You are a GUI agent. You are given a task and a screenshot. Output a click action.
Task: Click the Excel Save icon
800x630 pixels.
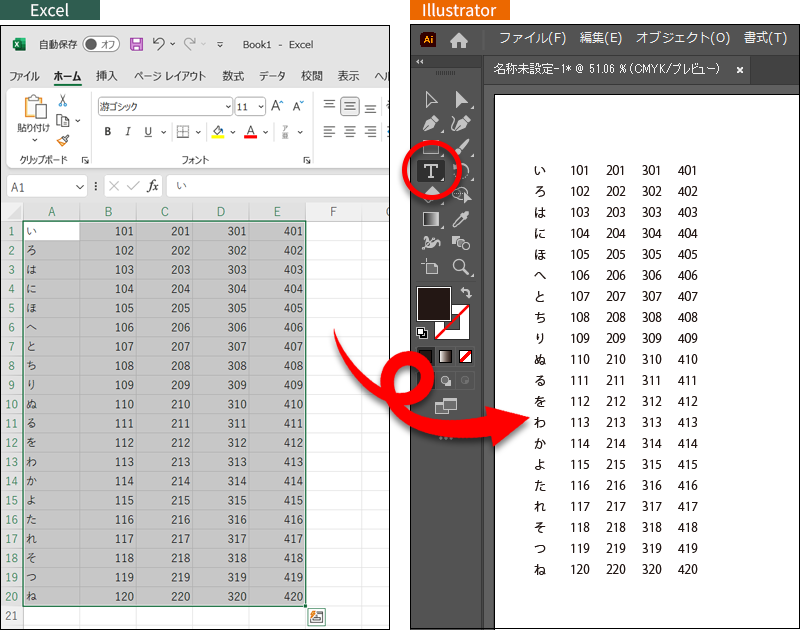click(x=136, y=45)
